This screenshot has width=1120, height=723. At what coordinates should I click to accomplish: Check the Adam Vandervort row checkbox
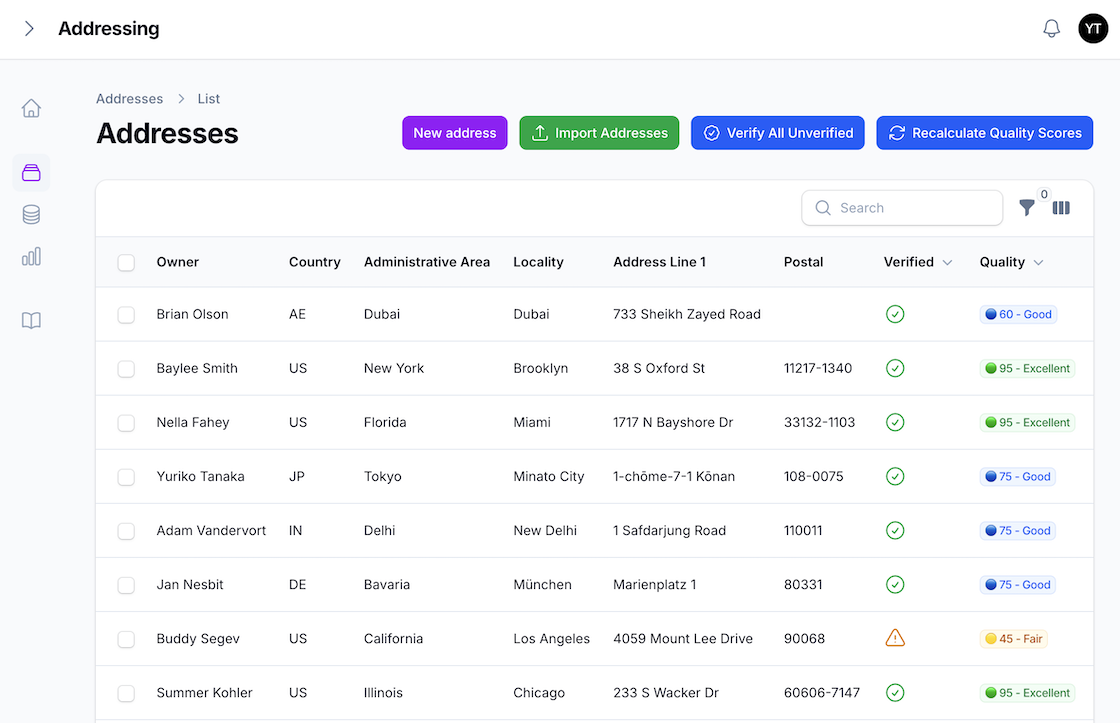126,531
